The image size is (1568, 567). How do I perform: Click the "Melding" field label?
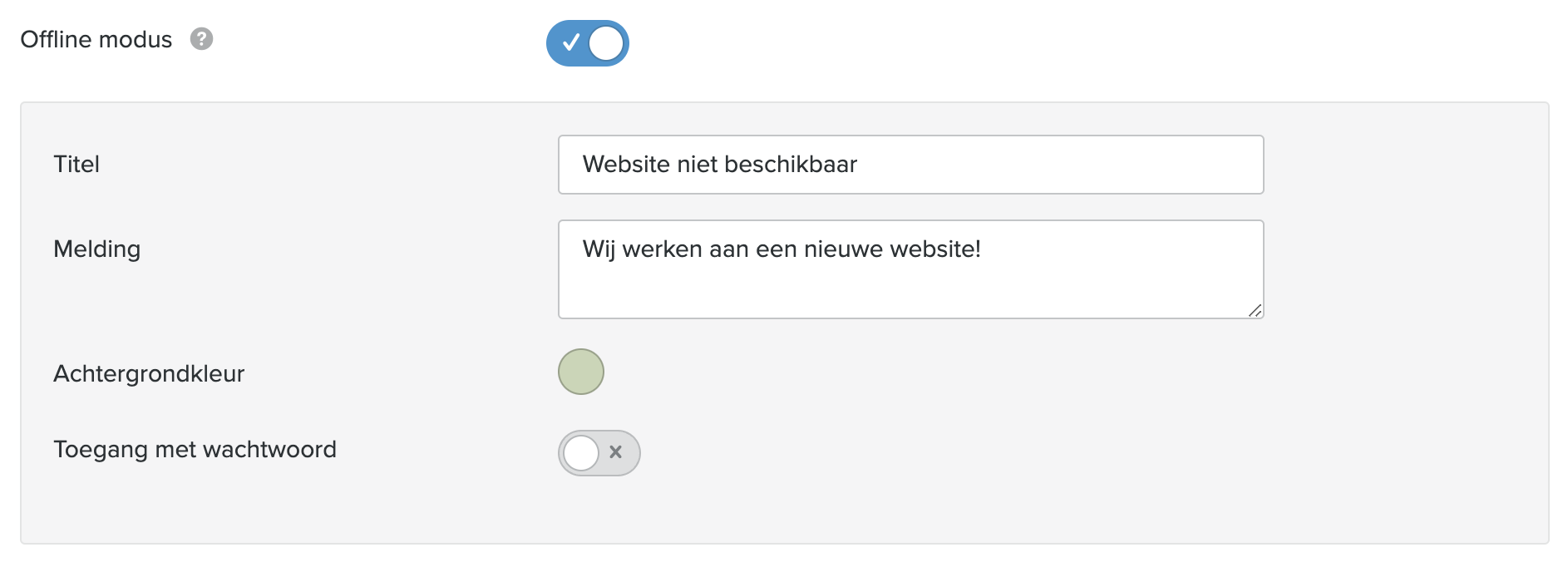(96, 249)
